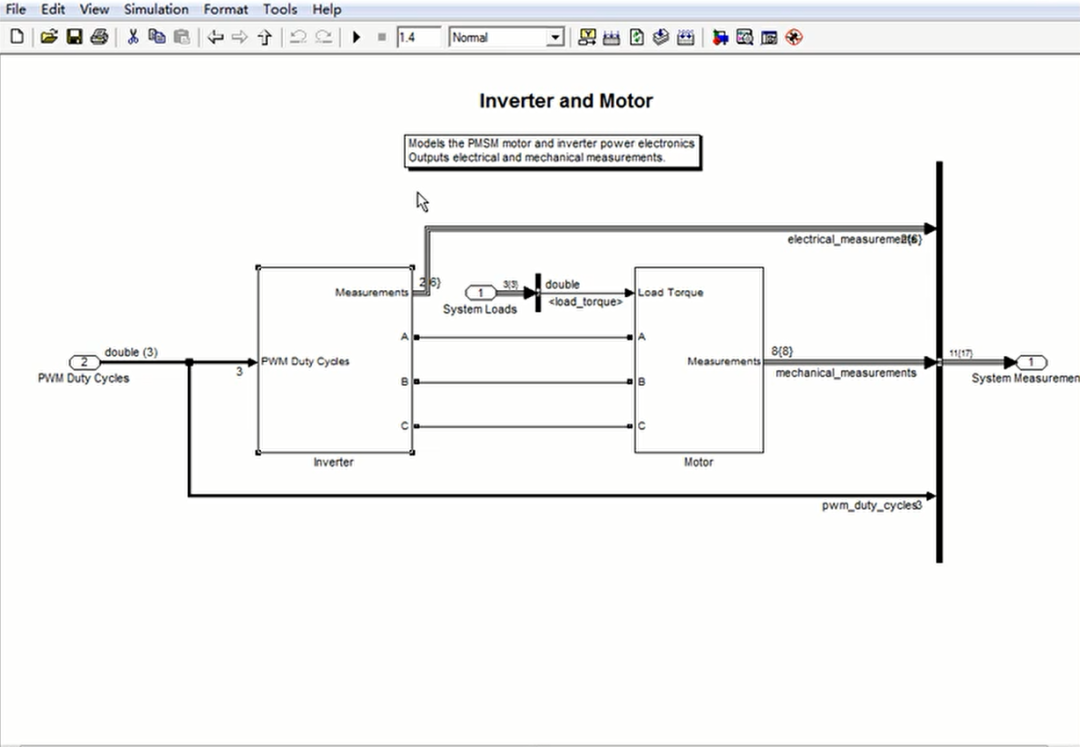Open the Simulation menu
1080x747 pixels.
[x=156, y=10]
